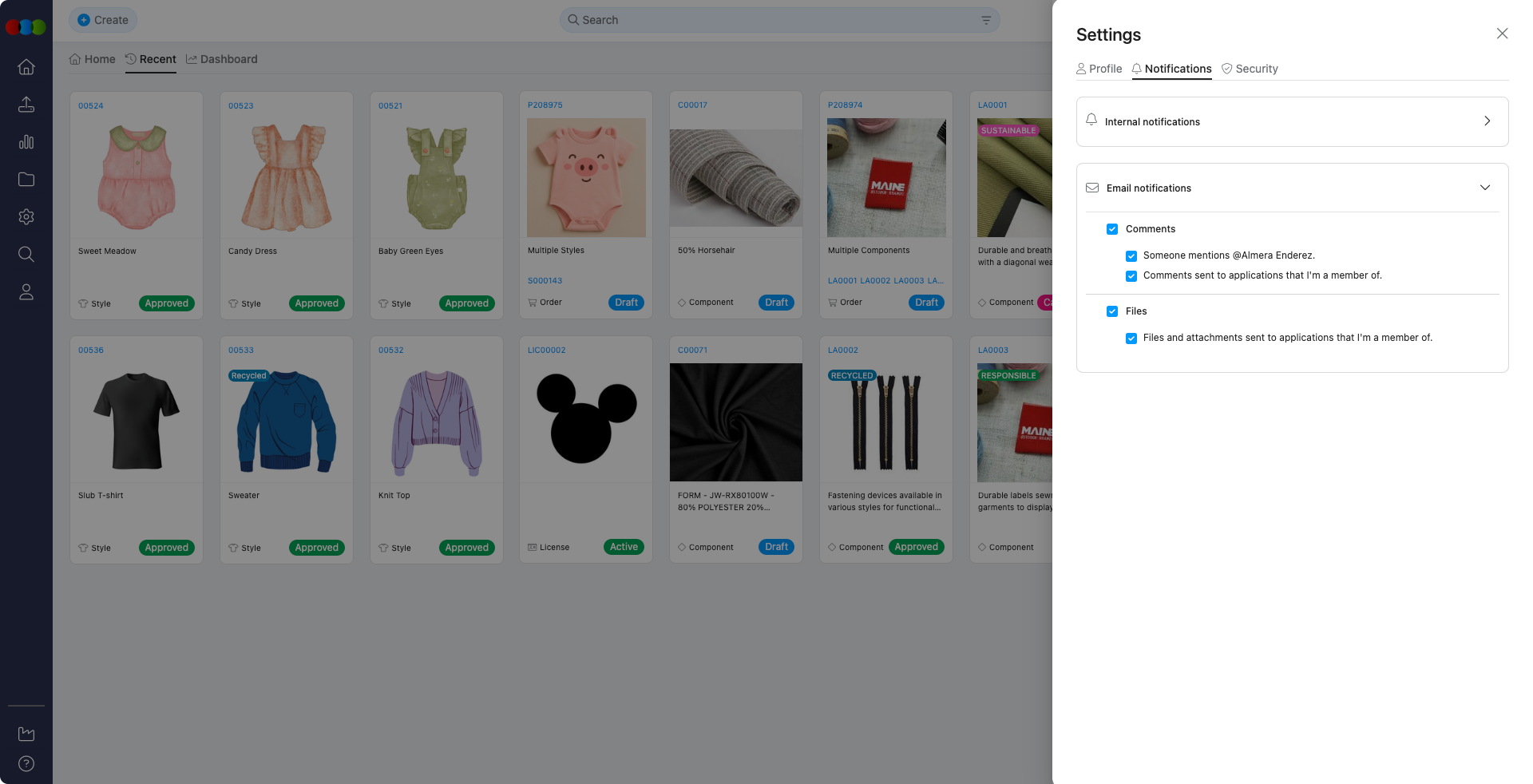Collapse the Email notifications section
Viewport: 1533px width, 784px height.
[x=1484, y=188]
